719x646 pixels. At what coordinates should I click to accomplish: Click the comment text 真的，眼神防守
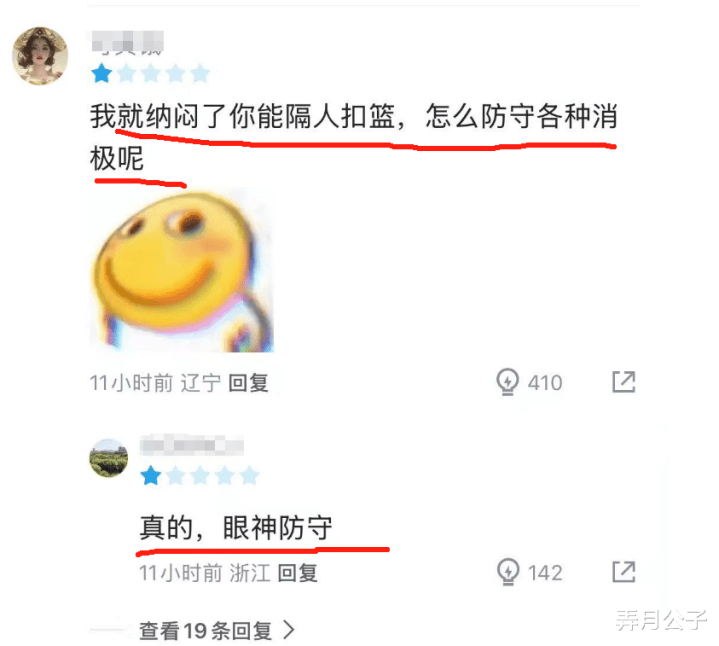pos(236,527)
